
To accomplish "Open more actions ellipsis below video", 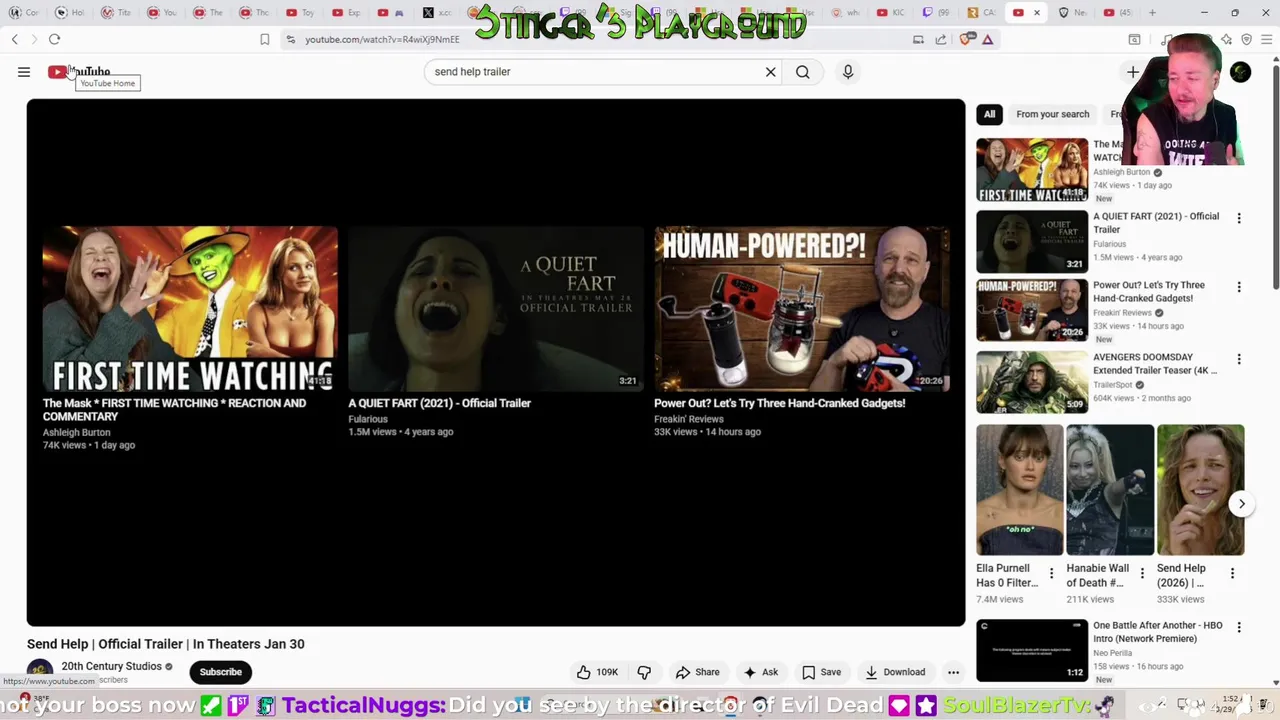I will [x=953, y=672].
